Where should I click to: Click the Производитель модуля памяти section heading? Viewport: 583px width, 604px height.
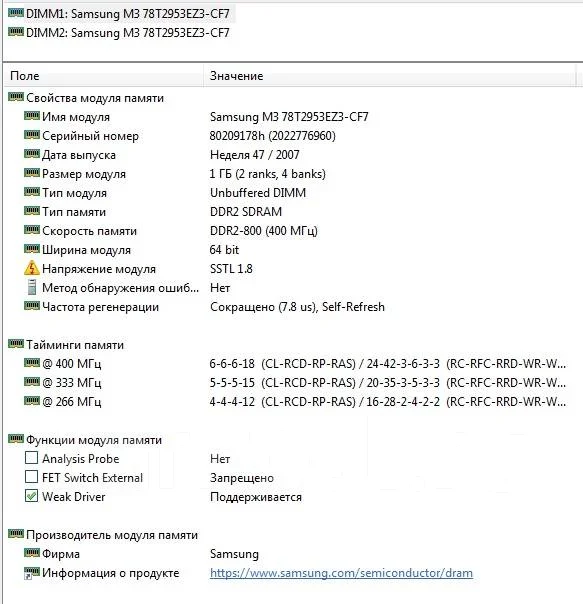coord(112,535)
